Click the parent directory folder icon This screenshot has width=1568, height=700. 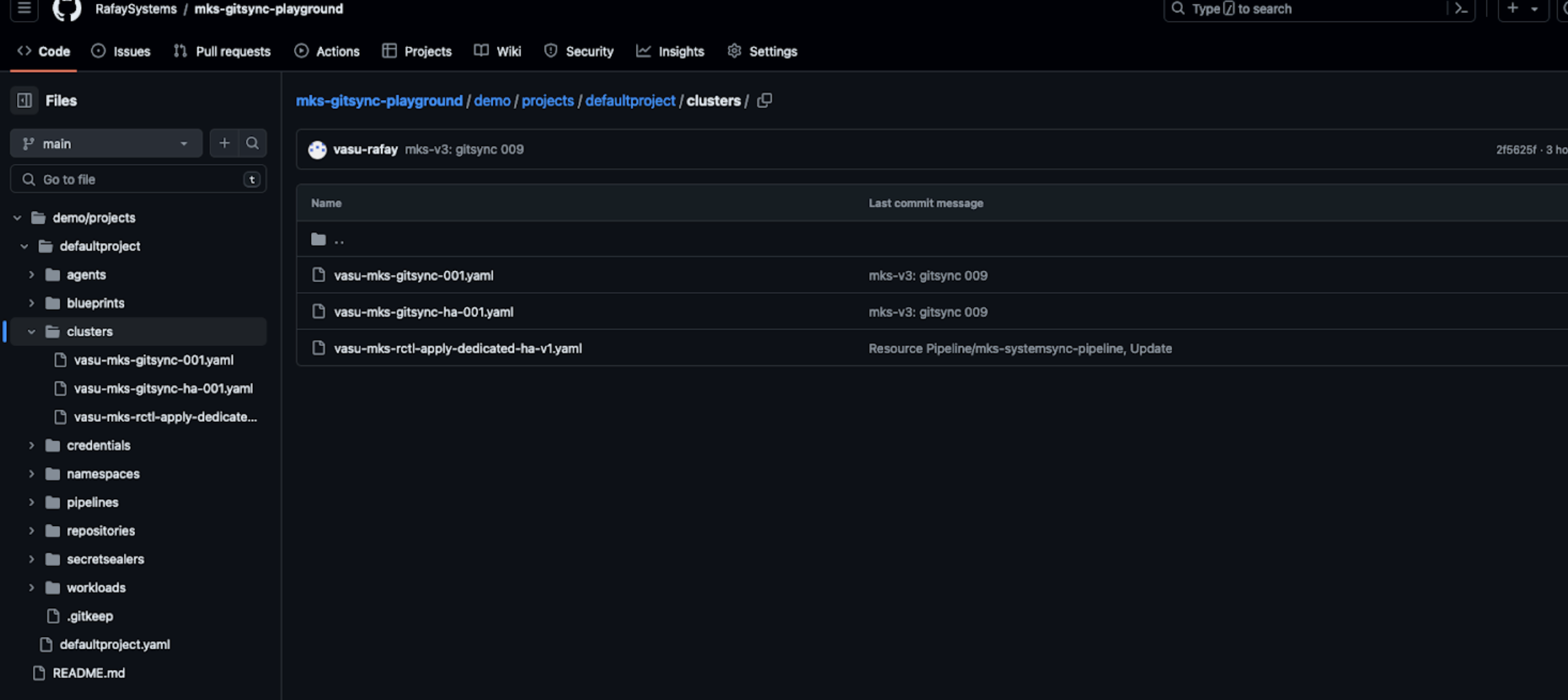[x=318, y=239]
